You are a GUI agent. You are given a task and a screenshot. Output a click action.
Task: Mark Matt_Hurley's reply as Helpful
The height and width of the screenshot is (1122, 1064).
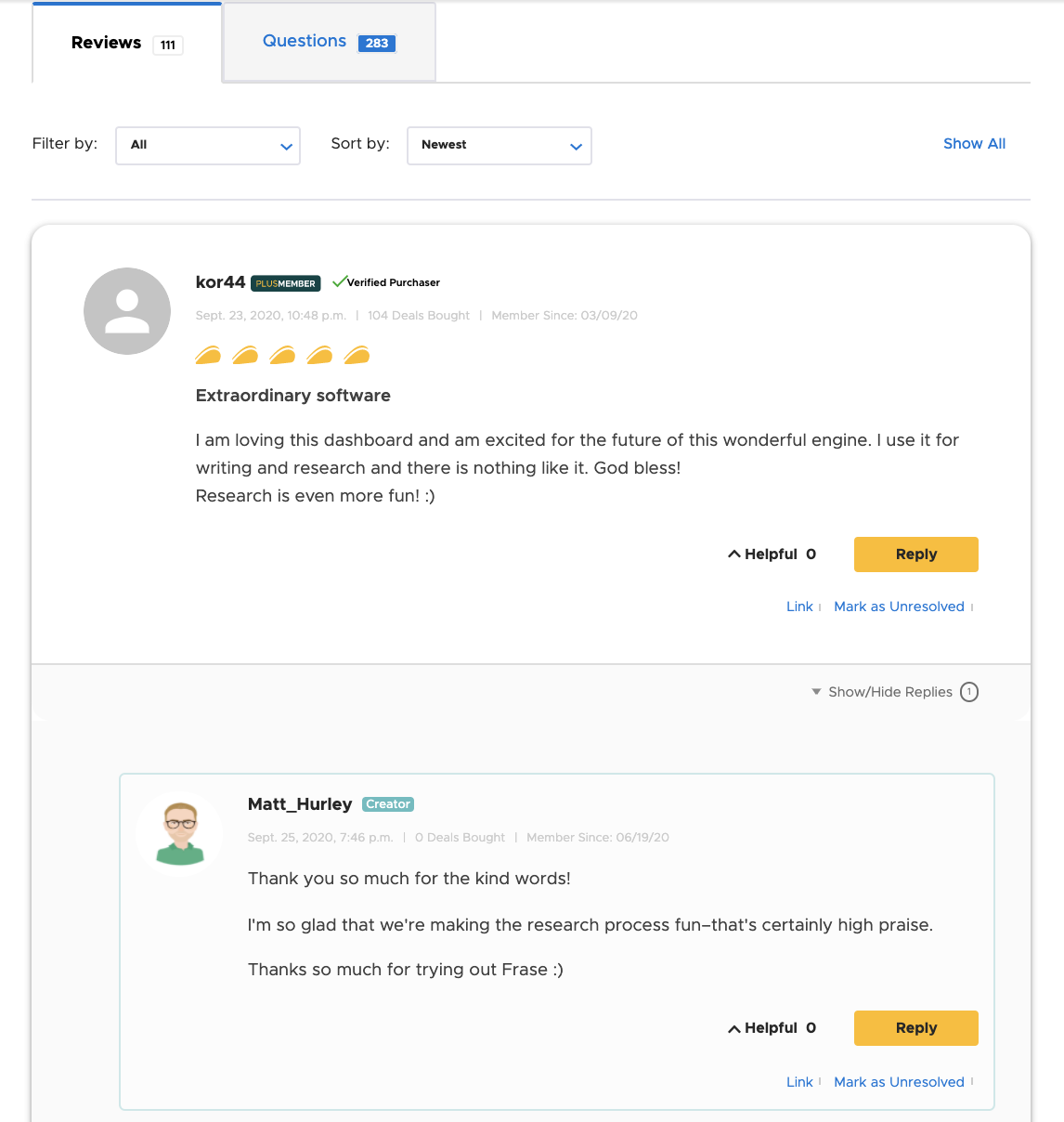point(772,1028)
